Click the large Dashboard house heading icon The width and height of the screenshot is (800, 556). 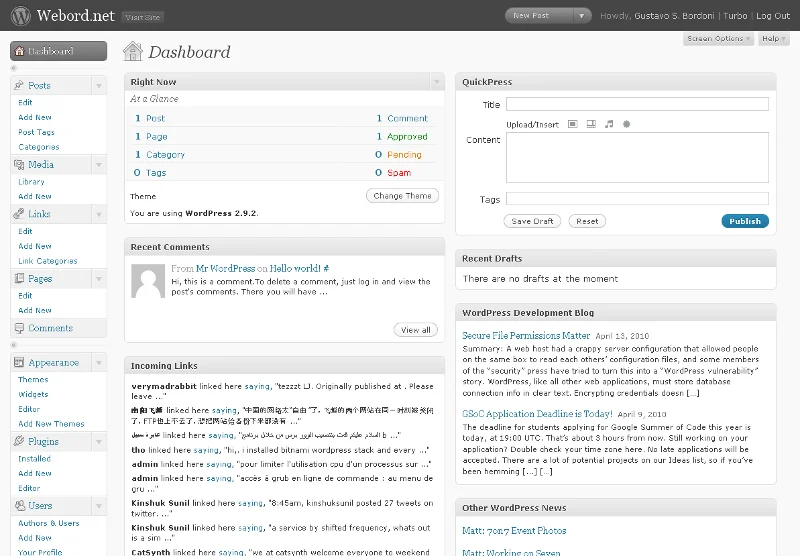pos(133,51)
